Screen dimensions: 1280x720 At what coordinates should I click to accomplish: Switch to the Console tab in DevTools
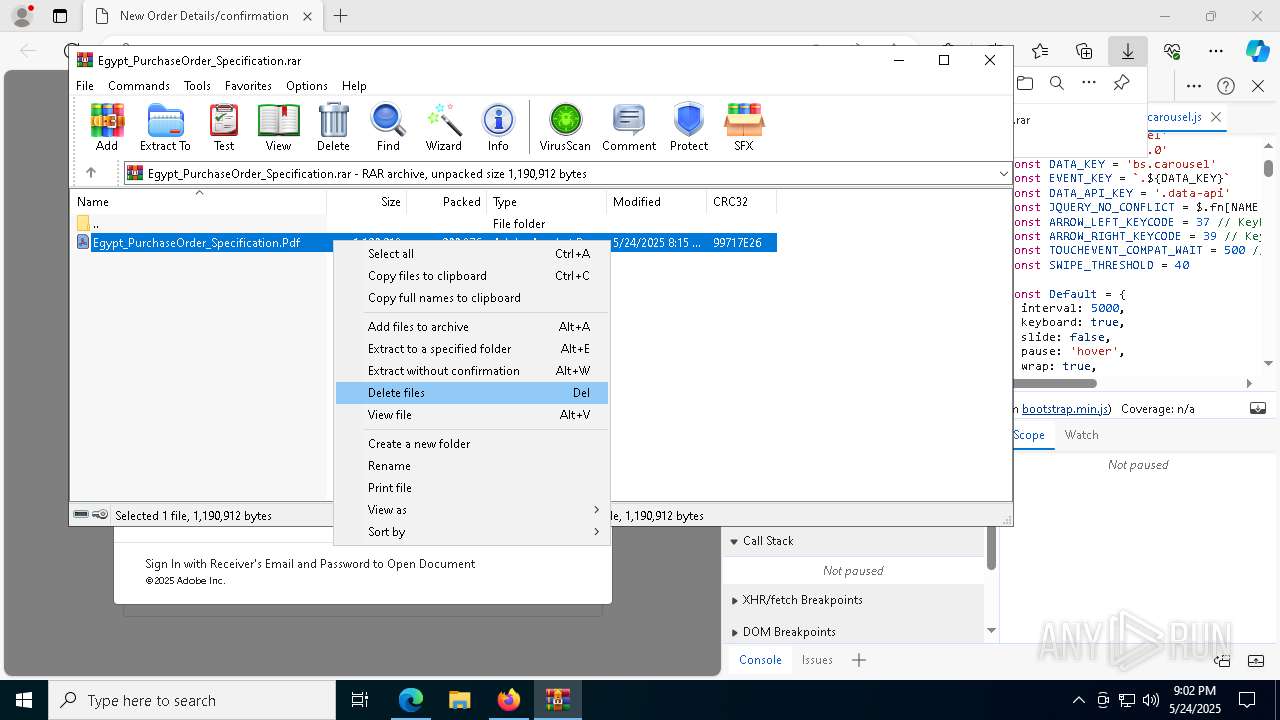[x=760, y=660]
